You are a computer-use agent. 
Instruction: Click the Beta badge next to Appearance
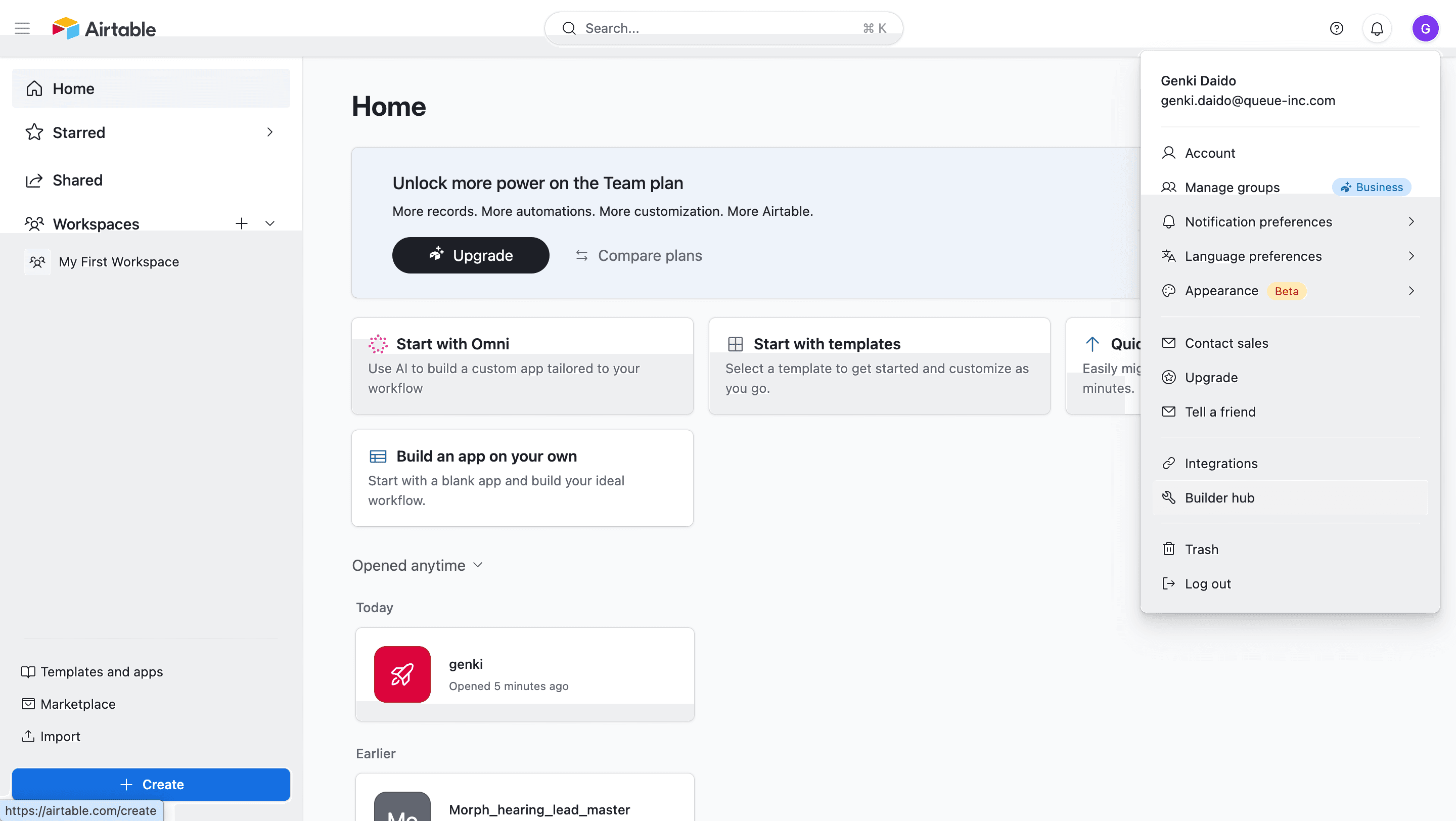[x=1287, y=291]
